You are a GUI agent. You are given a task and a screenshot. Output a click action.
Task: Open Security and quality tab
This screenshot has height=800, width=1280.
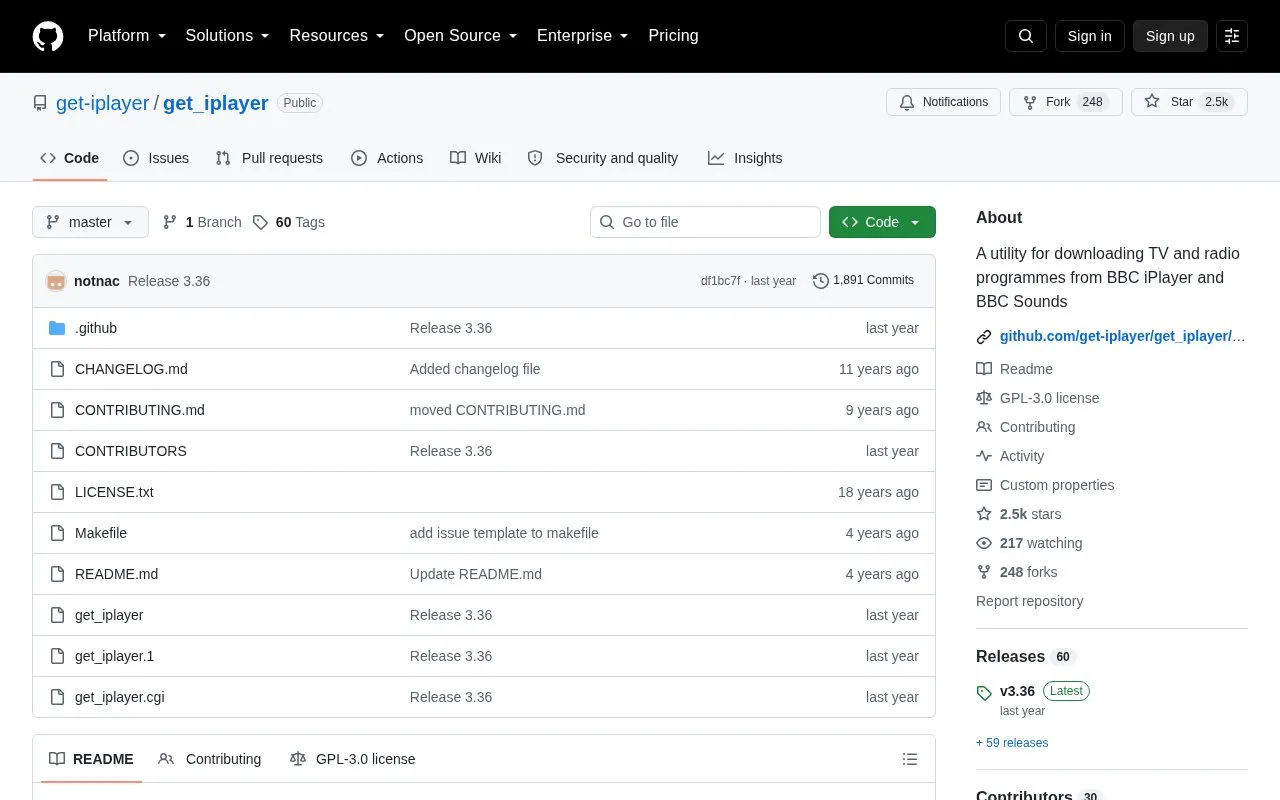(603, 158)
